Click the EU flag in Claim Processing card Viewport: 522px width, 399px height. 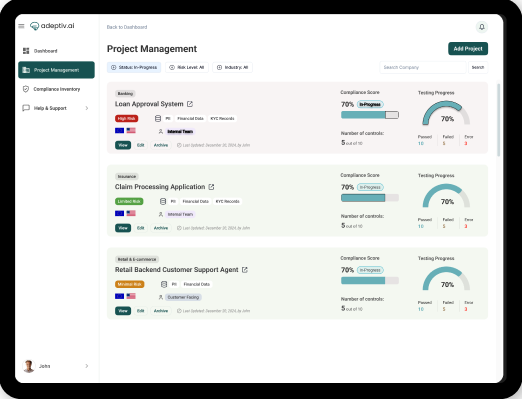(x=119, y=213)
